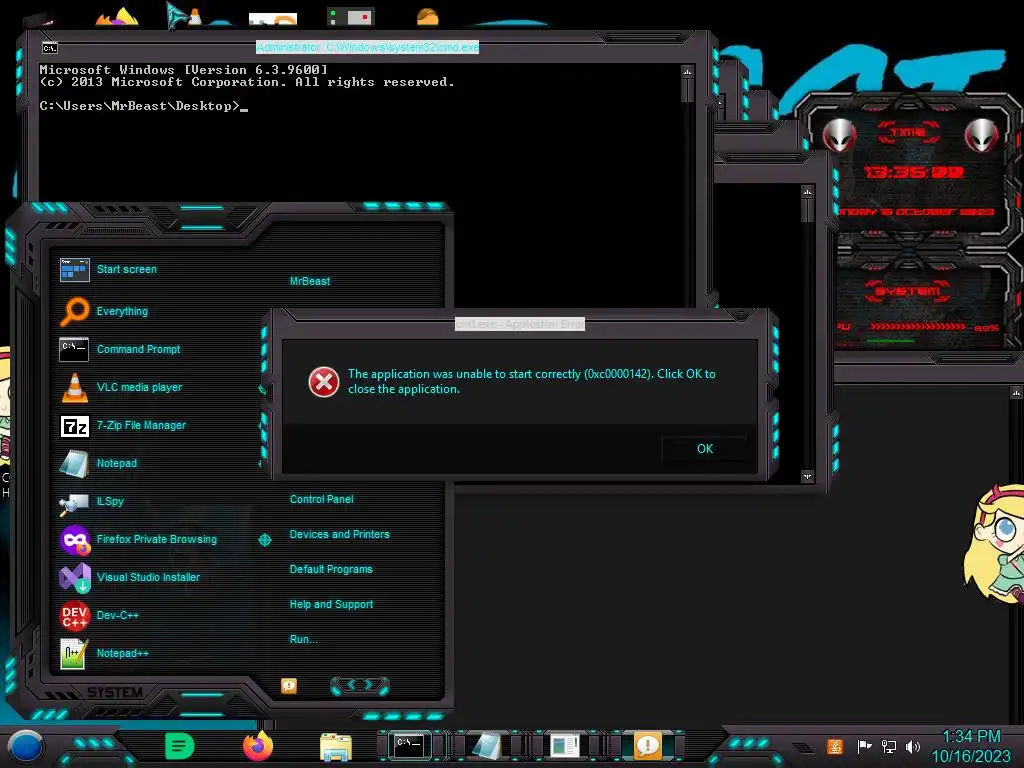
Task: Open Action Center flag in the tray
Action: pyautogui.click(x=864, y=746)
